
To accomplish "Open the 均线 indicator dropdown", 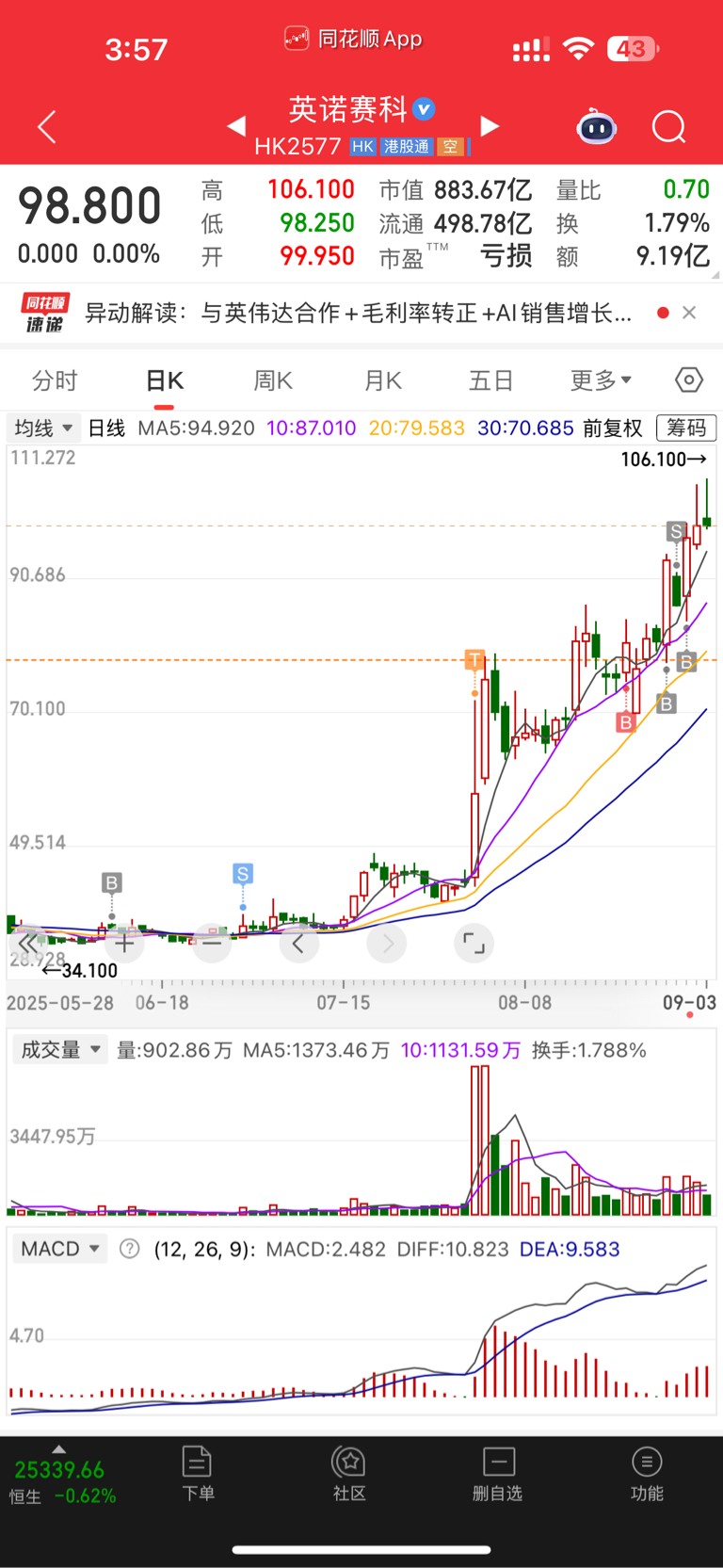I will point(43,428).
